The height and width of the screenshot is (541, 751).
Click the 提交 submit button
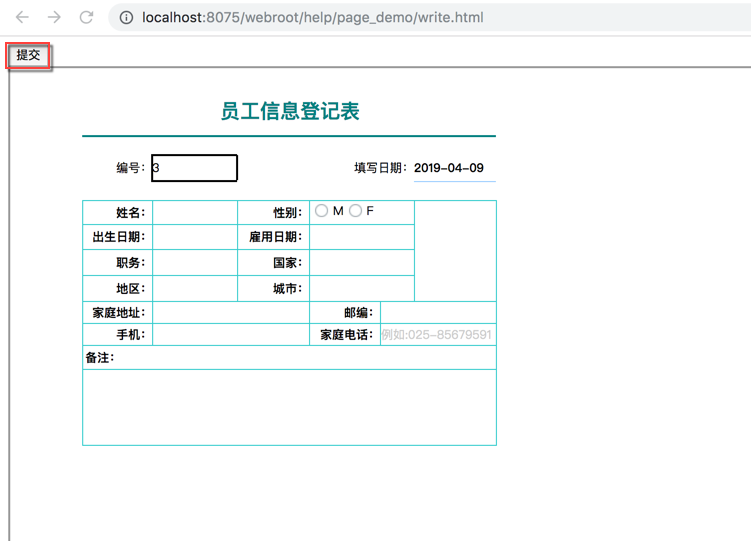pos(28,55)
